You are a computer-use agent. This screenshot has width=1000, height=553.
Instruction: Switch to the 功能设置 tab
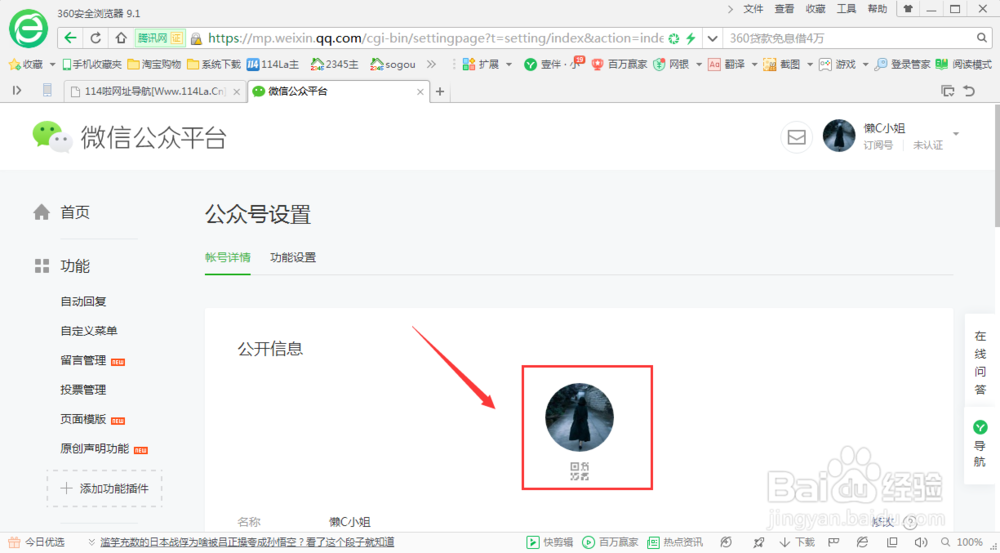293,258
